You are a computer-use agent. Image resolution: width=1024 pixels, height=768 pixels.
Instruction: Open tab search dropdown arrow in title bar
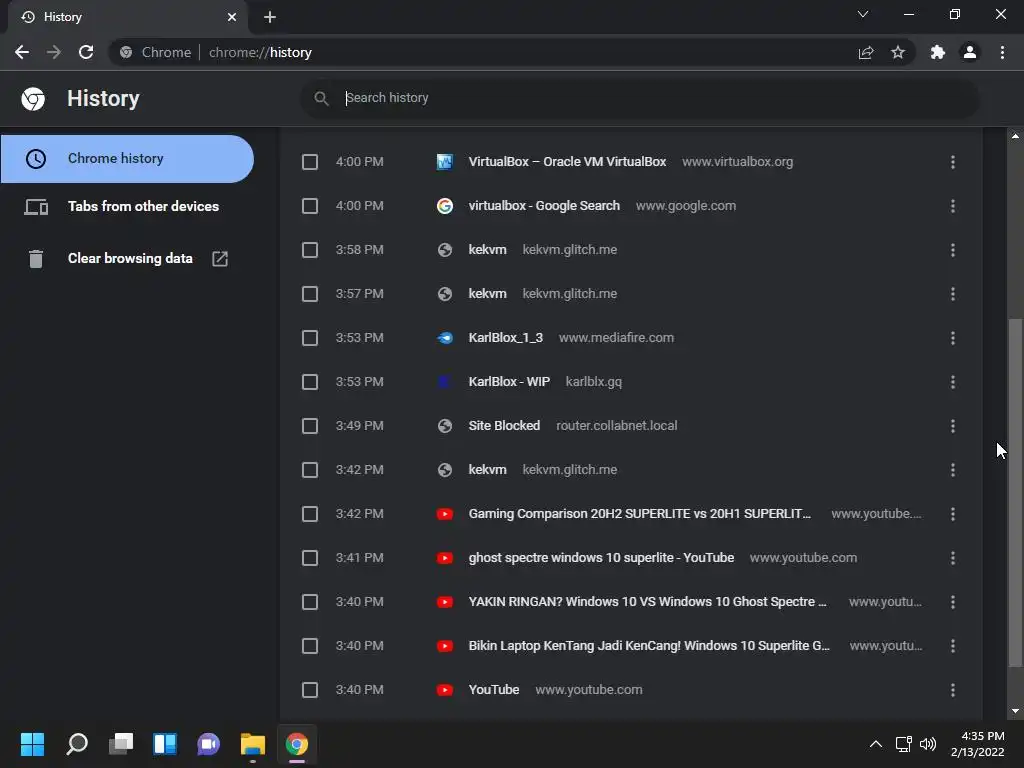[863, 14]
